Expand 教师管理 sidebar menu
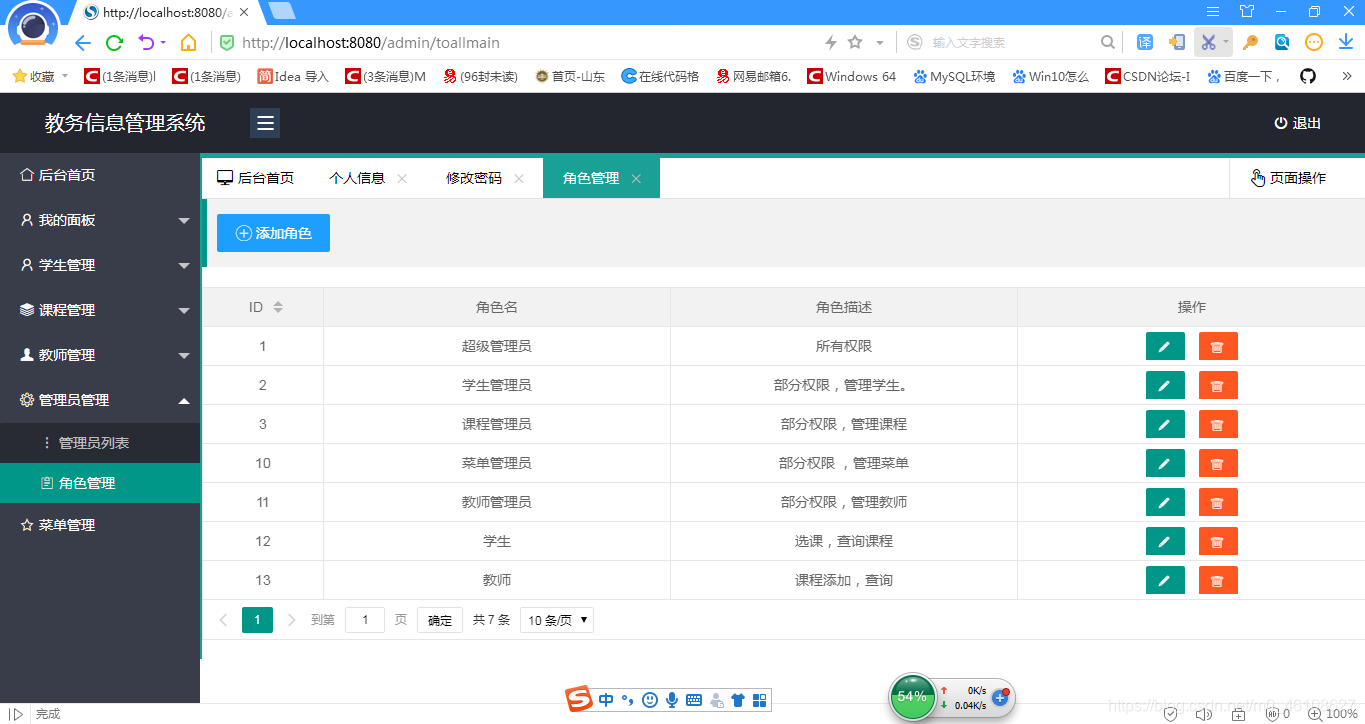 [100, 355]
